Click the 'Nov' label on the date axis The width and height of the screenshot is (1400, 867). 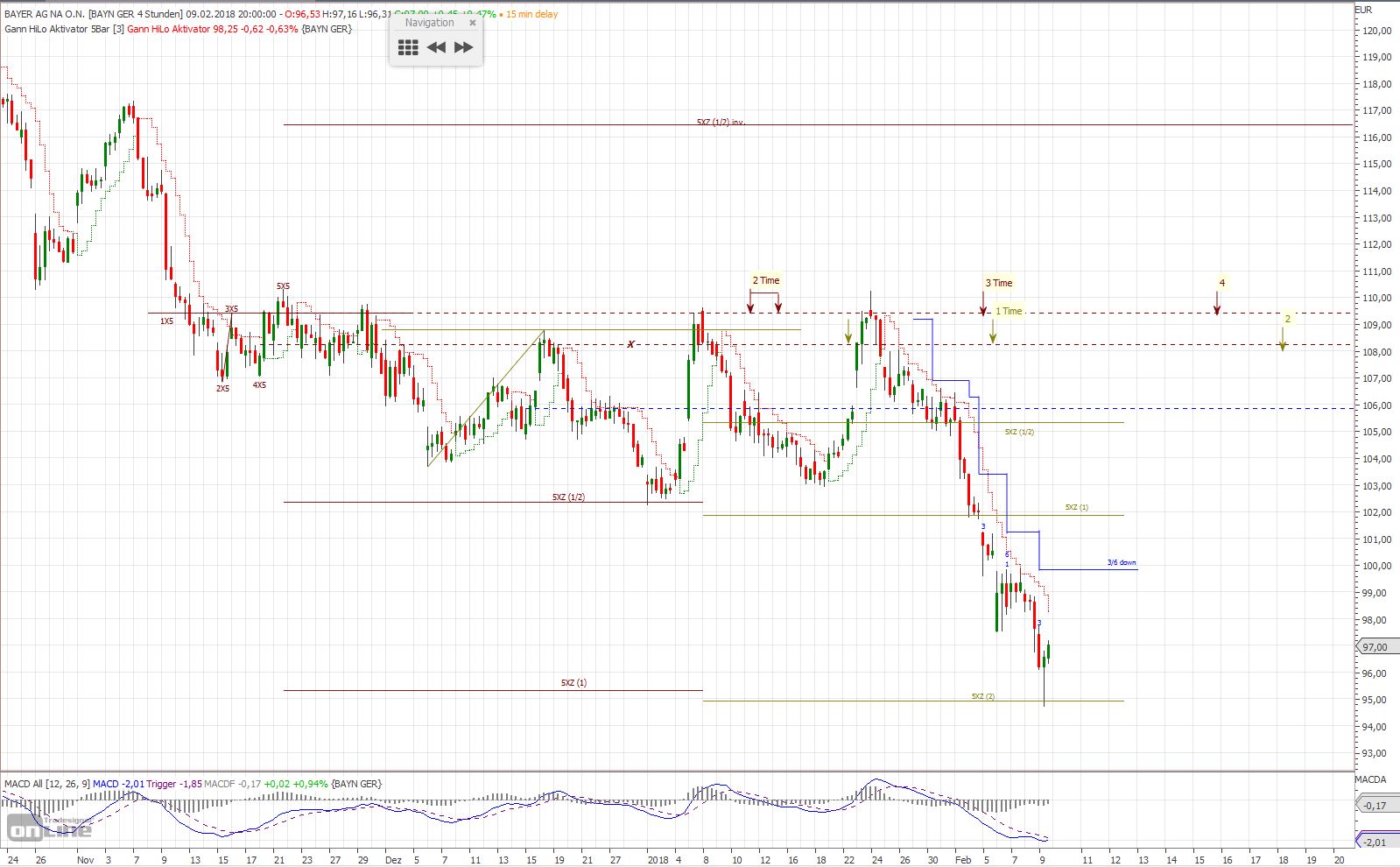[85, 860]
